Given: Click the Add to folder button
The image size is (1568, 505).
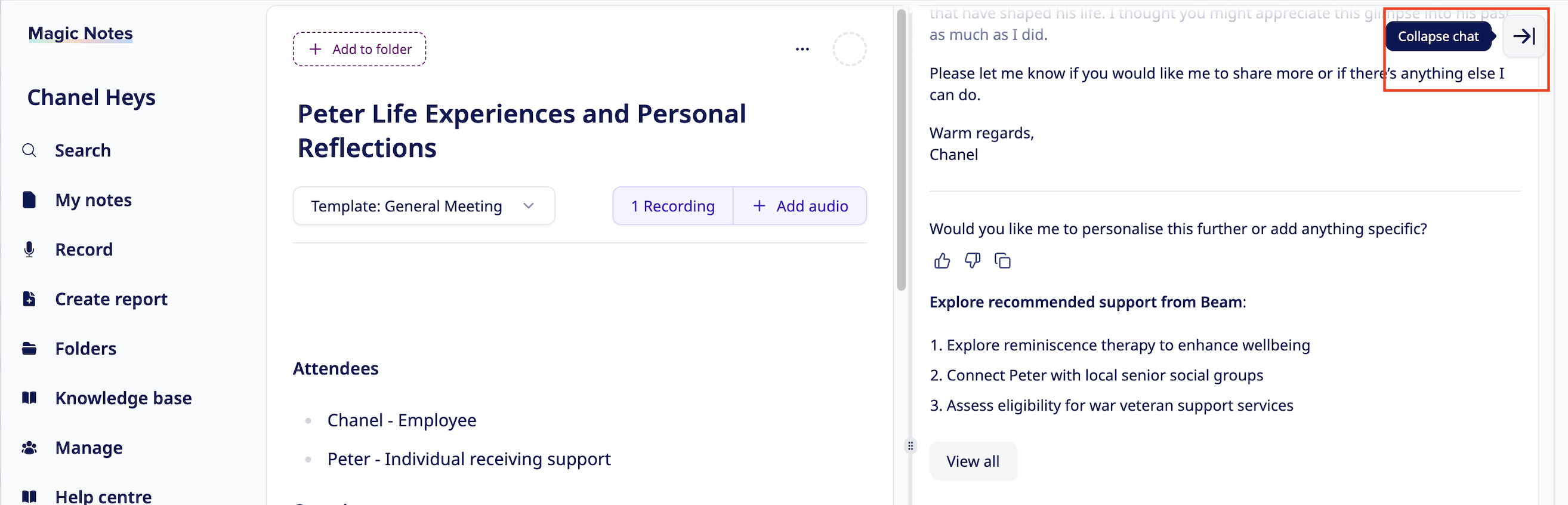Looking at the screenshot, I should 359,50.
